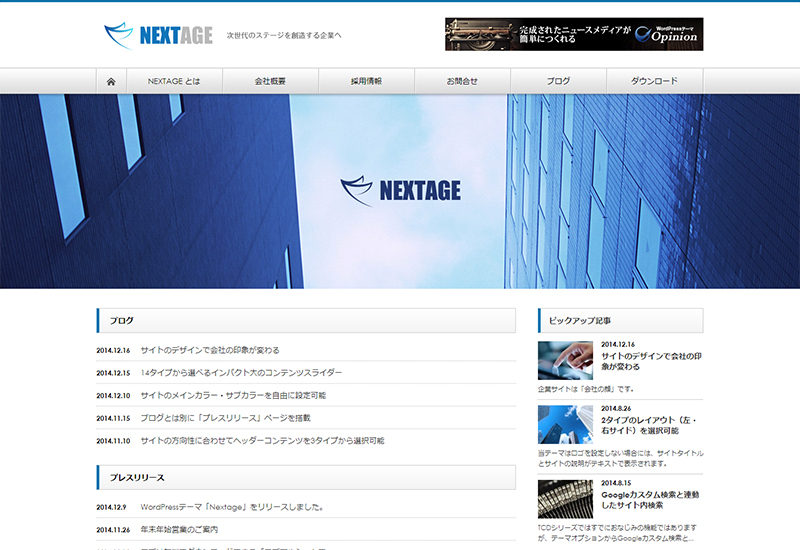
Task: Open the ブログ menu item in navigation
Action: click(x=558, y=82)
